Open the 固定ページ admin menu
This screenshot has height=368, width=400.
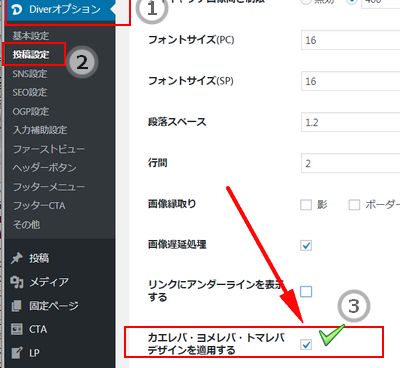54,306
